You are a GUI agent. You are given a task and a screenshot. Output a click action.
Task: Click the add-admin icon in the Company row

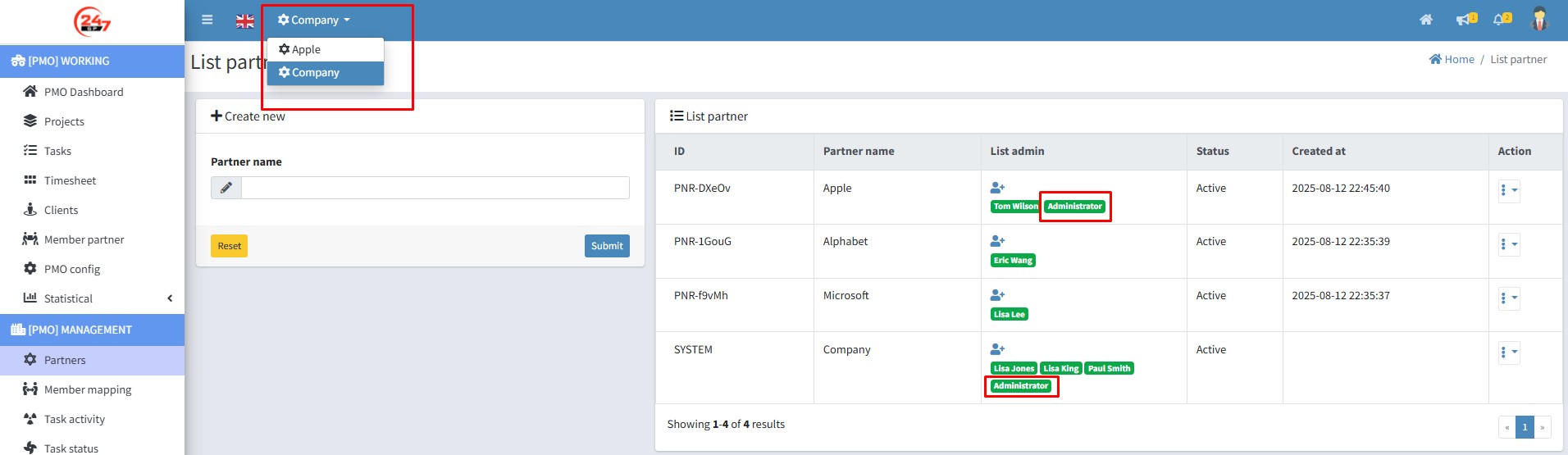[x=997, y=349]
